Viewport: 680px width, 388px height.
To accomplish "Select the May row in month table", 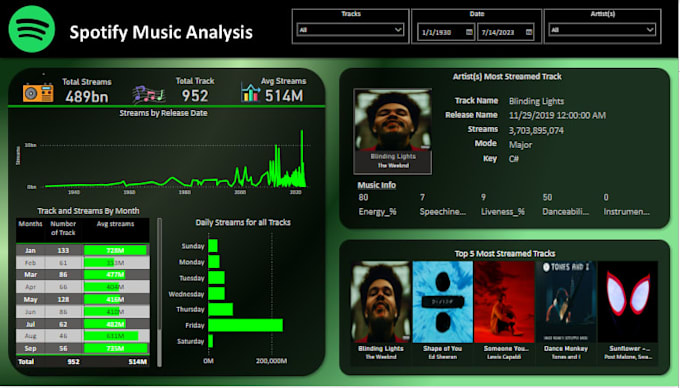I will [83, 299].
